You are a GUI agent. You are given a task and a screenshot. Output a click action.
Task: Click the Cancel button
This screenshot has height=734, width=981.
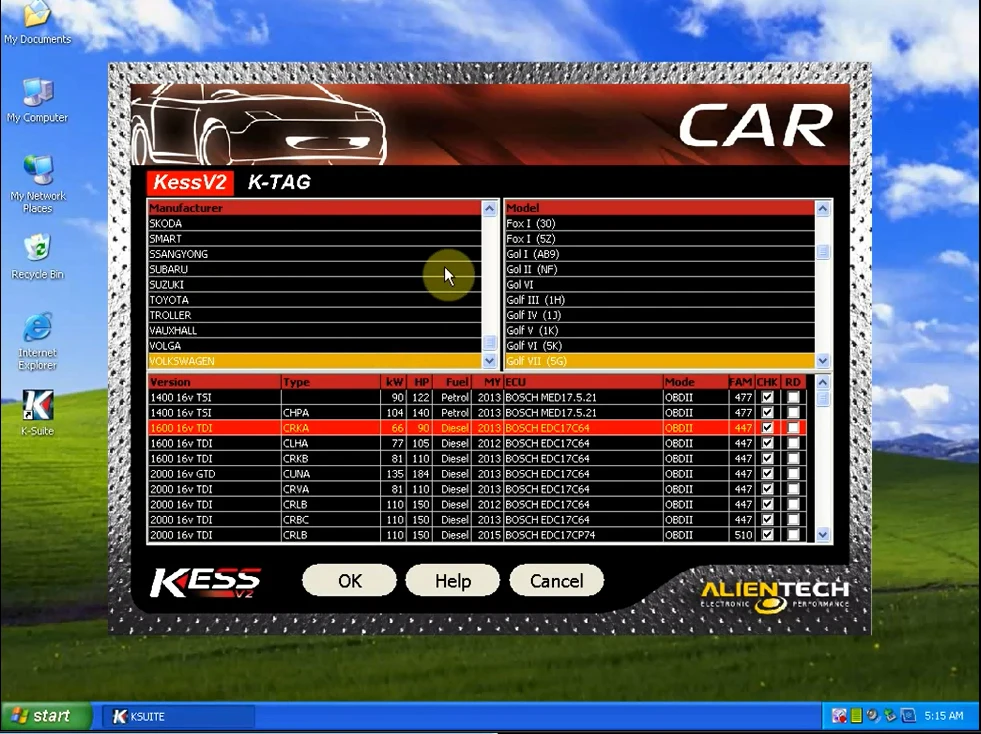pos(556,581)
